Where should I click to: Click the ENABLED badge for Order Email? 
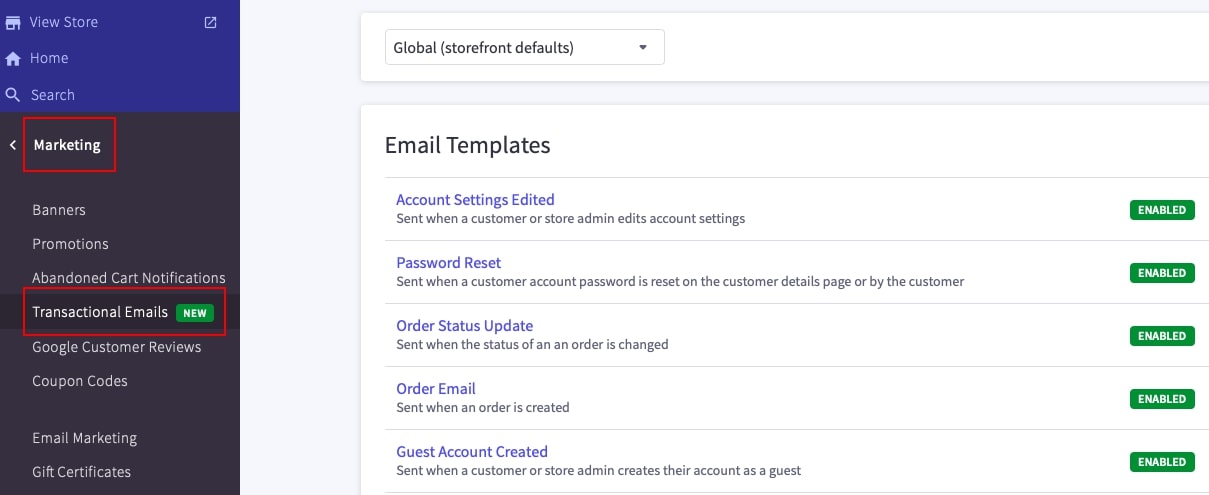pyautogui.click(x=1161, y=399)
